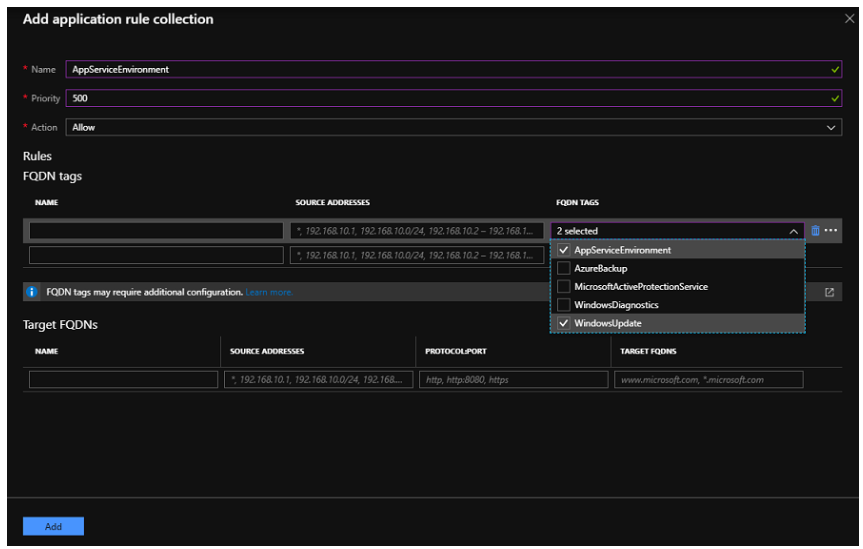Check the AzureBackup FQDN tag

564,268
